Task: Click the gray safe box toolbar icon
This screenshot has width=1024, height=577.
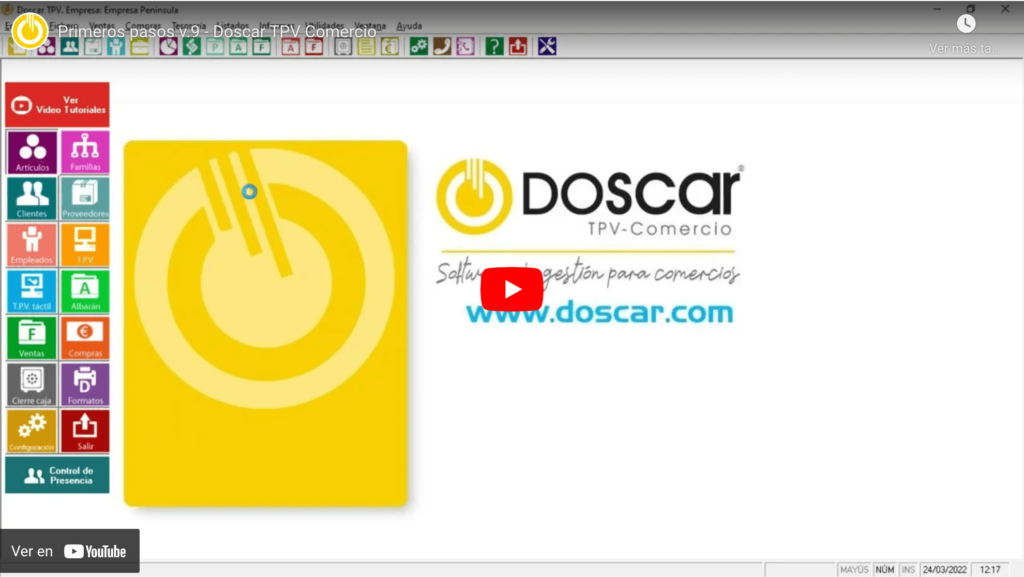Action: coord(343,47)
